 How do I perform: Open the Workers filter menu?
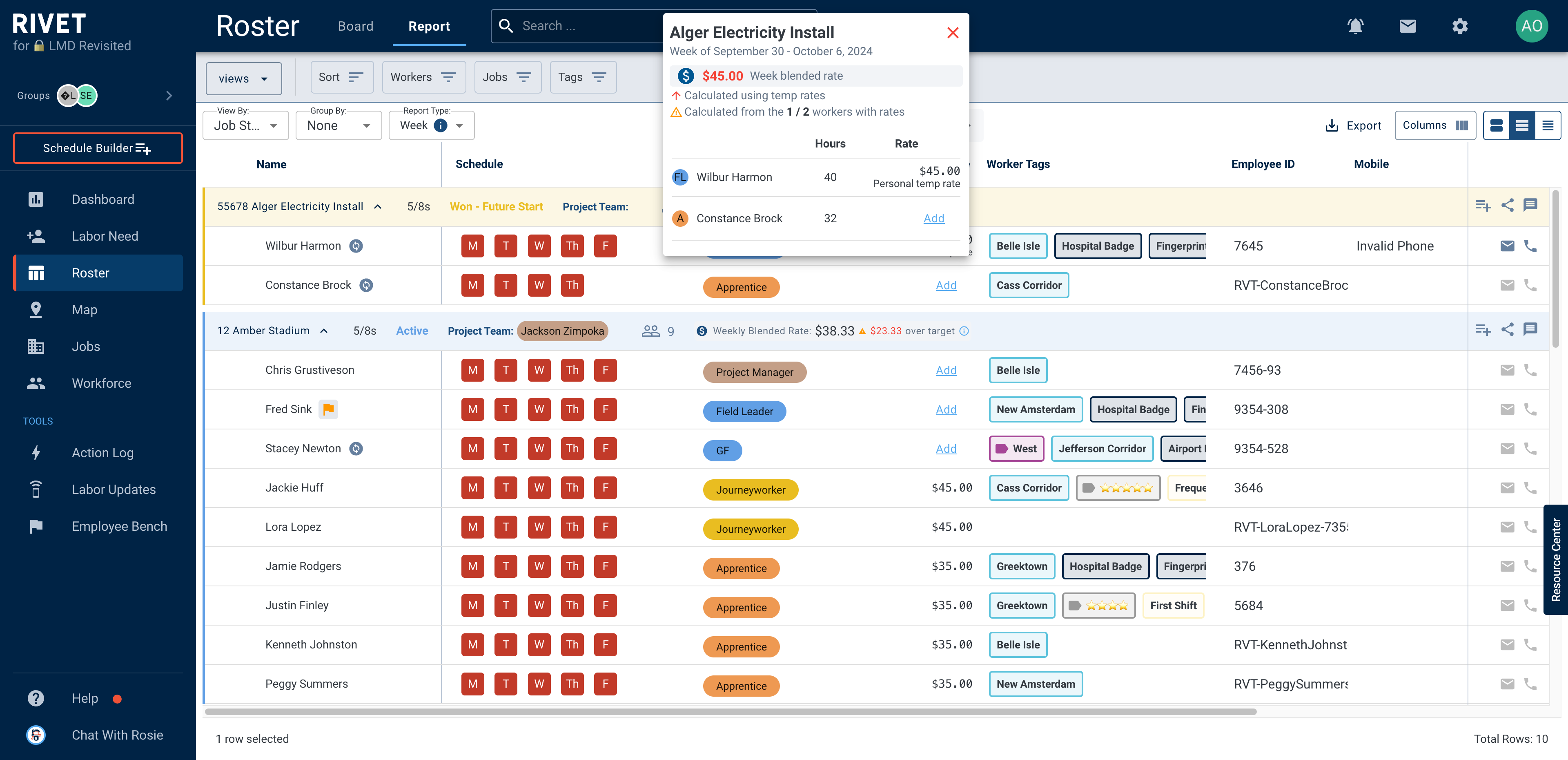point(424,77)
